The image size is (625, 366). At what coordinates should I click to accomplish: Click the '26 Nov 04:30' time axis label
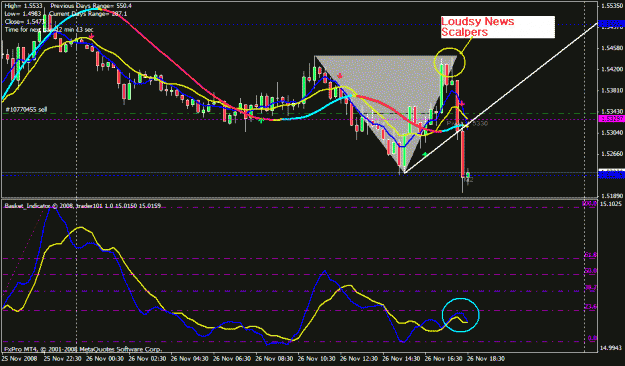pos(190,358)
